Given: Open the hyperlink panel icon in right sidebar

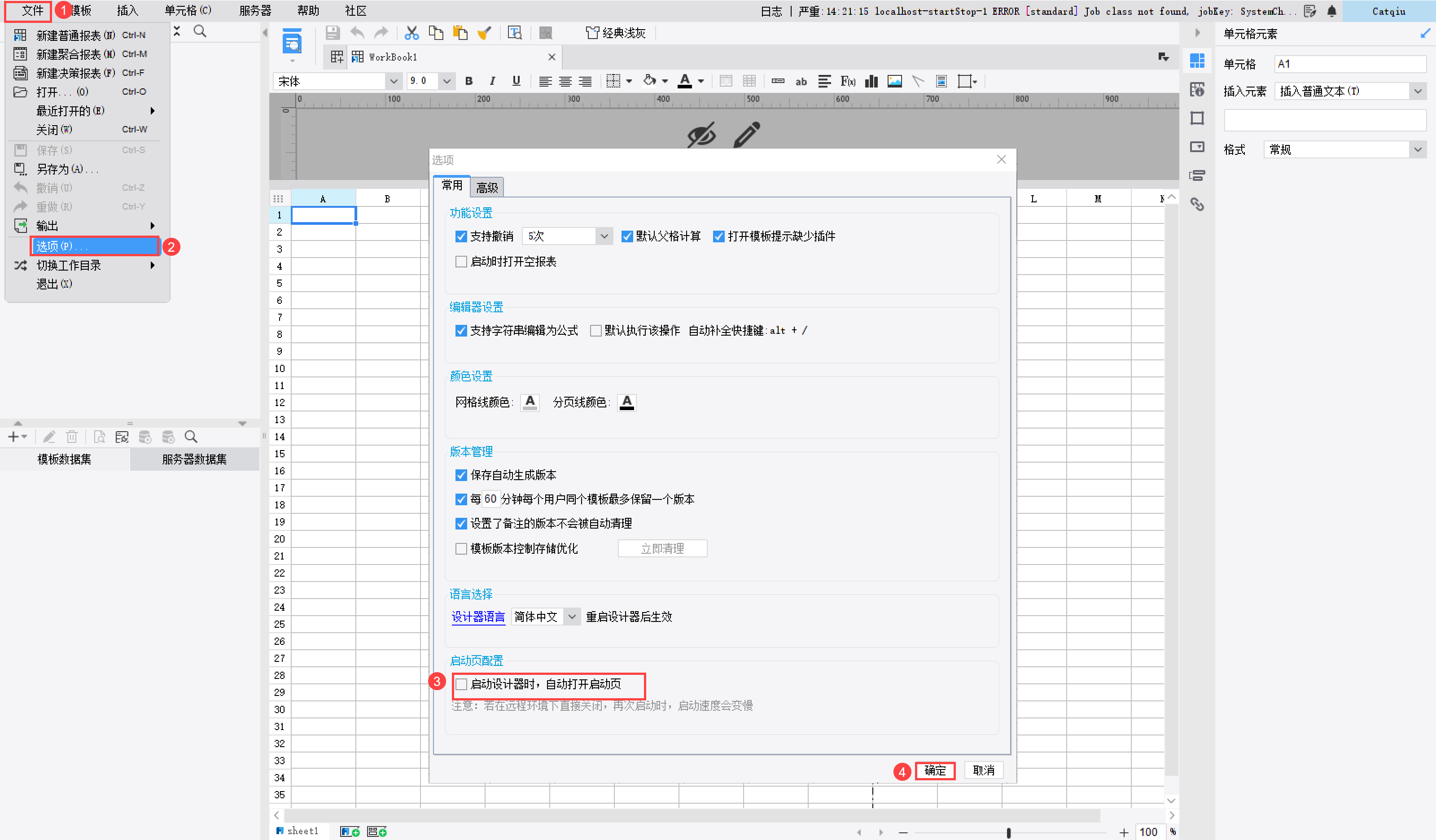Looking at the screenshot, I should point(1197,203).
